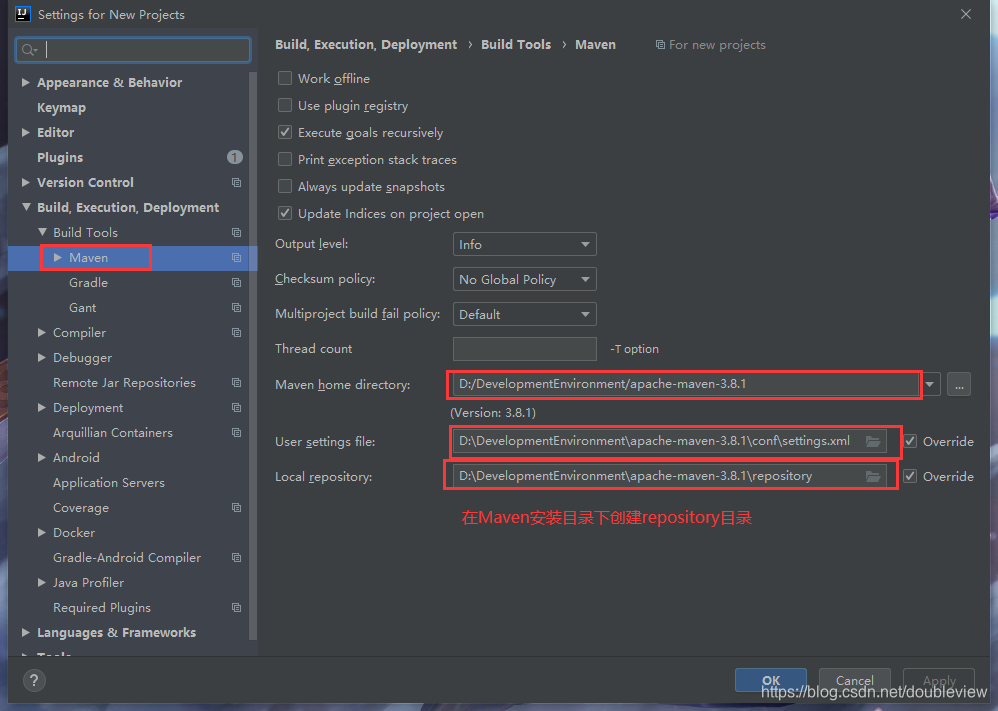This screenshot has height=711, width=998.
Task: Open Maven home directory dropdown arrow
Action: pos(930,384)
